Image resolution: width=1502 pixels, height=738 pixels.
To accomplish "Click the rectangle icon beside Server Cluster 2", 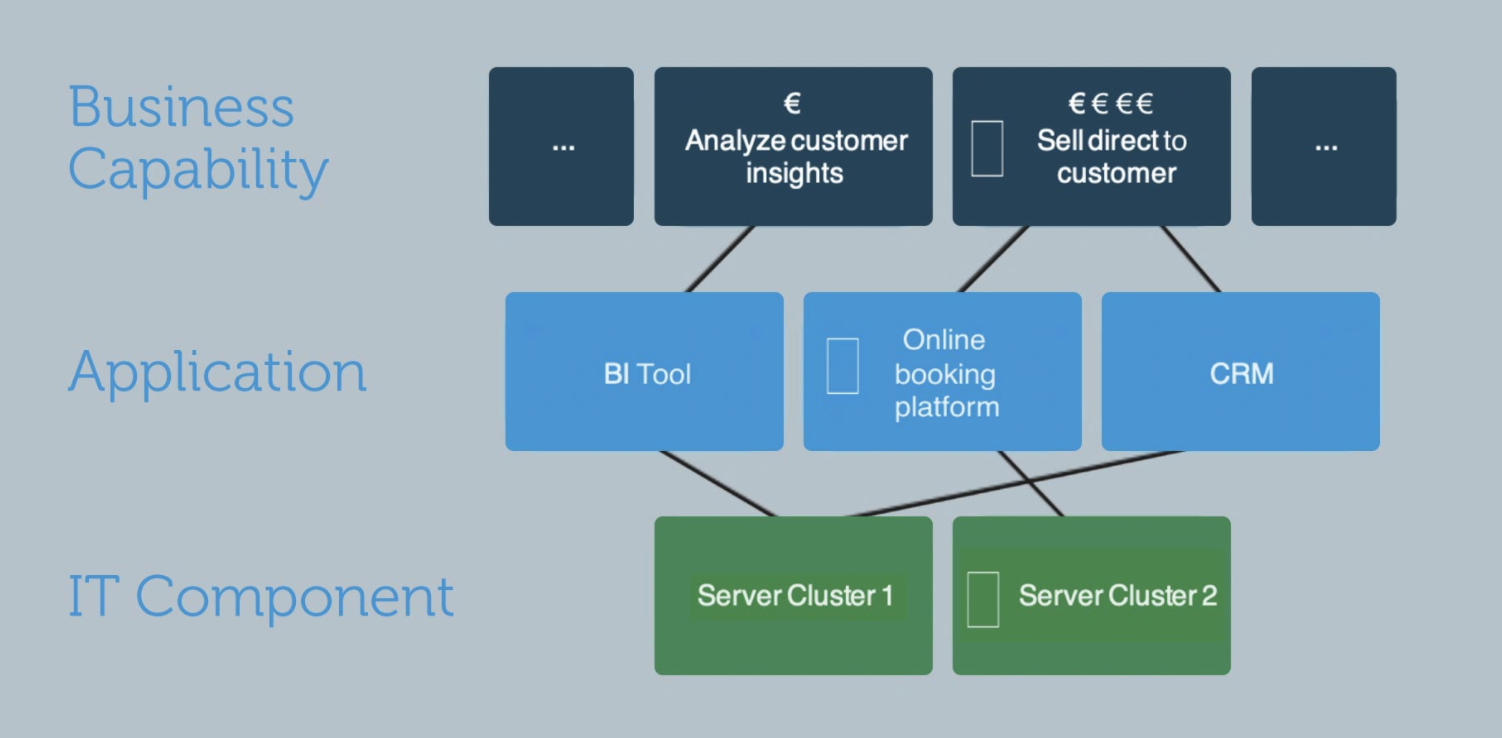I will pyautogui.click(x=983, y=598).
